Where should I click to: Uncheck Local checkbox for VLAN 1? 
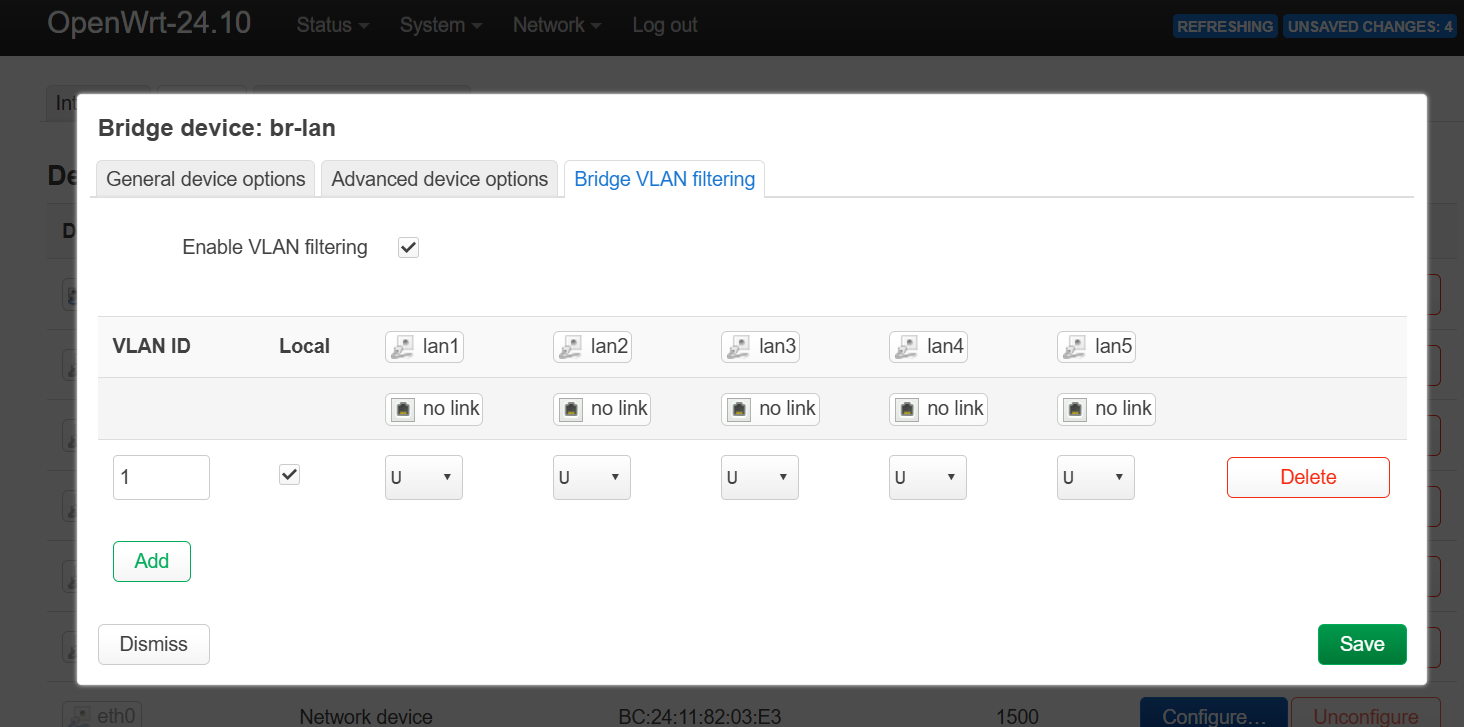[x=289, y=475]
